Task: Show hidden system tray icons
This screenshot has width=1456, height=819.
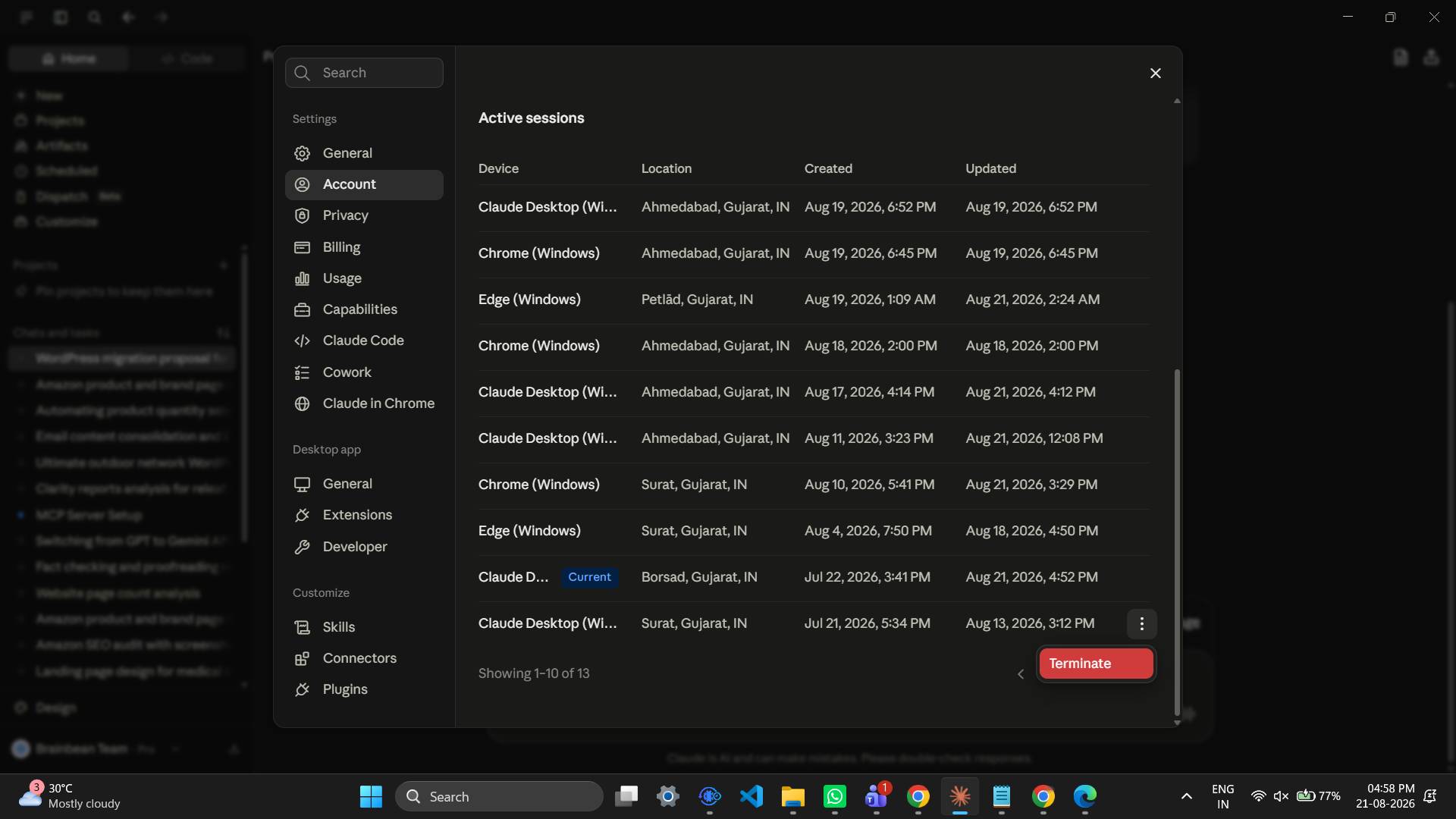Action: point(1186,796)
